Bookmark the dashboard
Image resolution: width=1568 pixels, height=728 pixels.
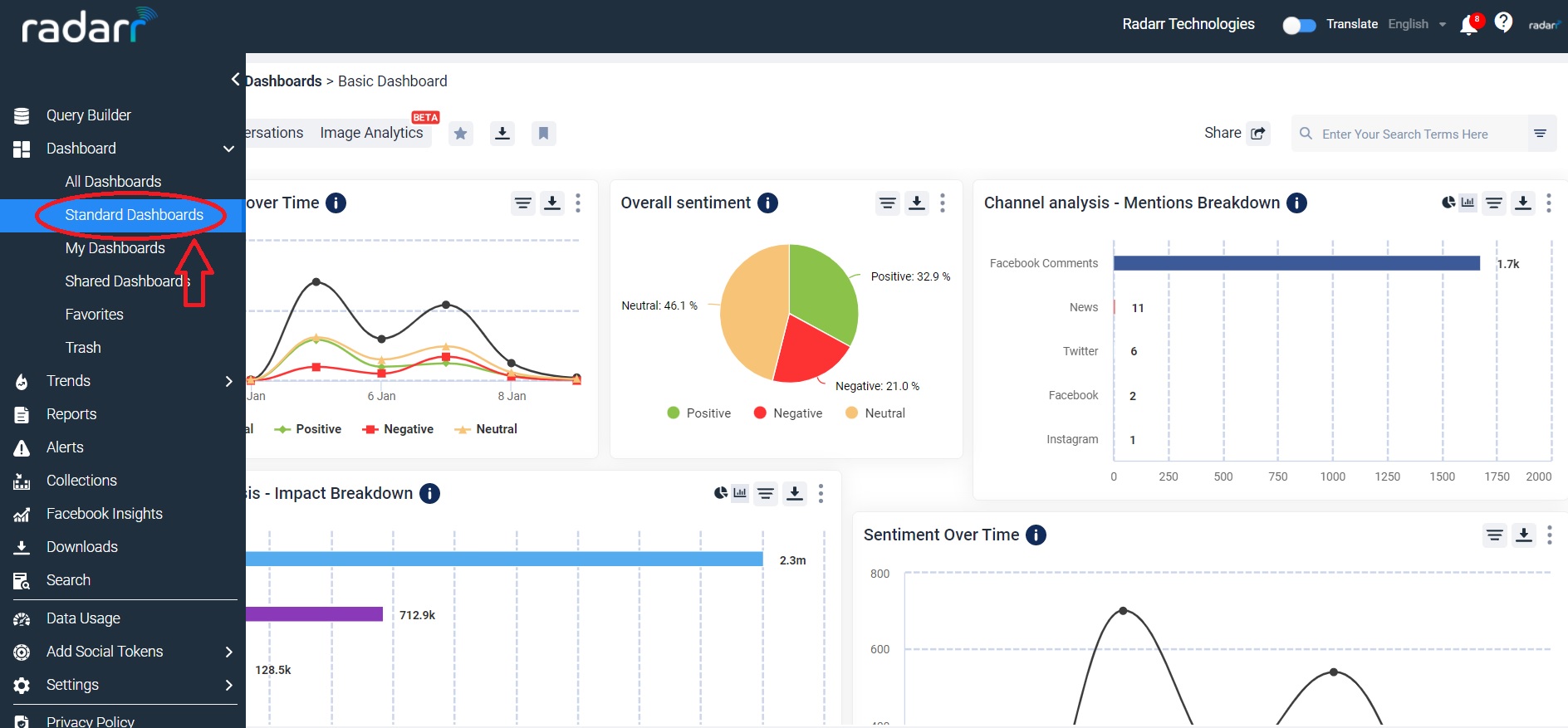543,133
